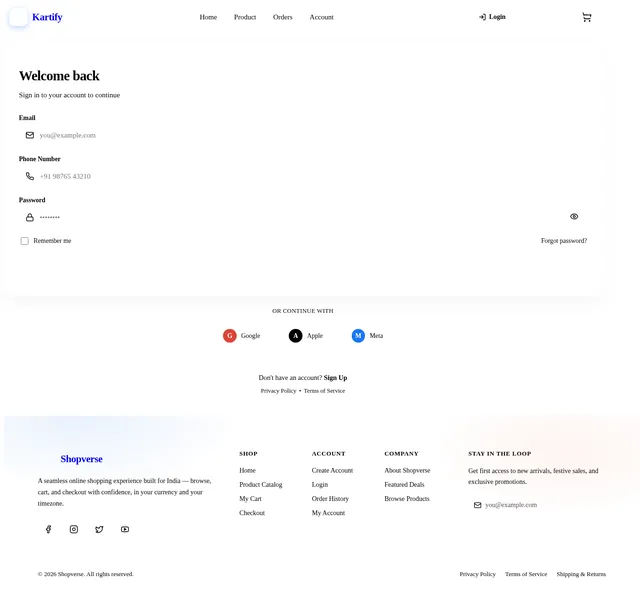
Task: Focus the Email input field
Action: [x=305, y=135]
